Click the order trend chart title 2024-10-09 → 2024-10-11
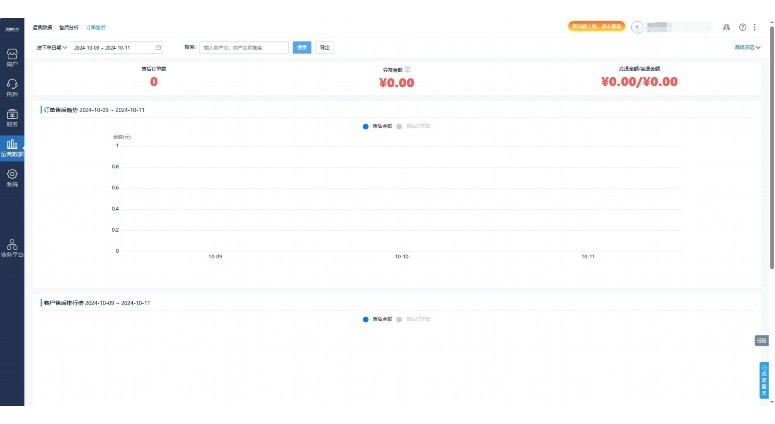Viewport: 775px width, 424px height. (x=94, y=110)
